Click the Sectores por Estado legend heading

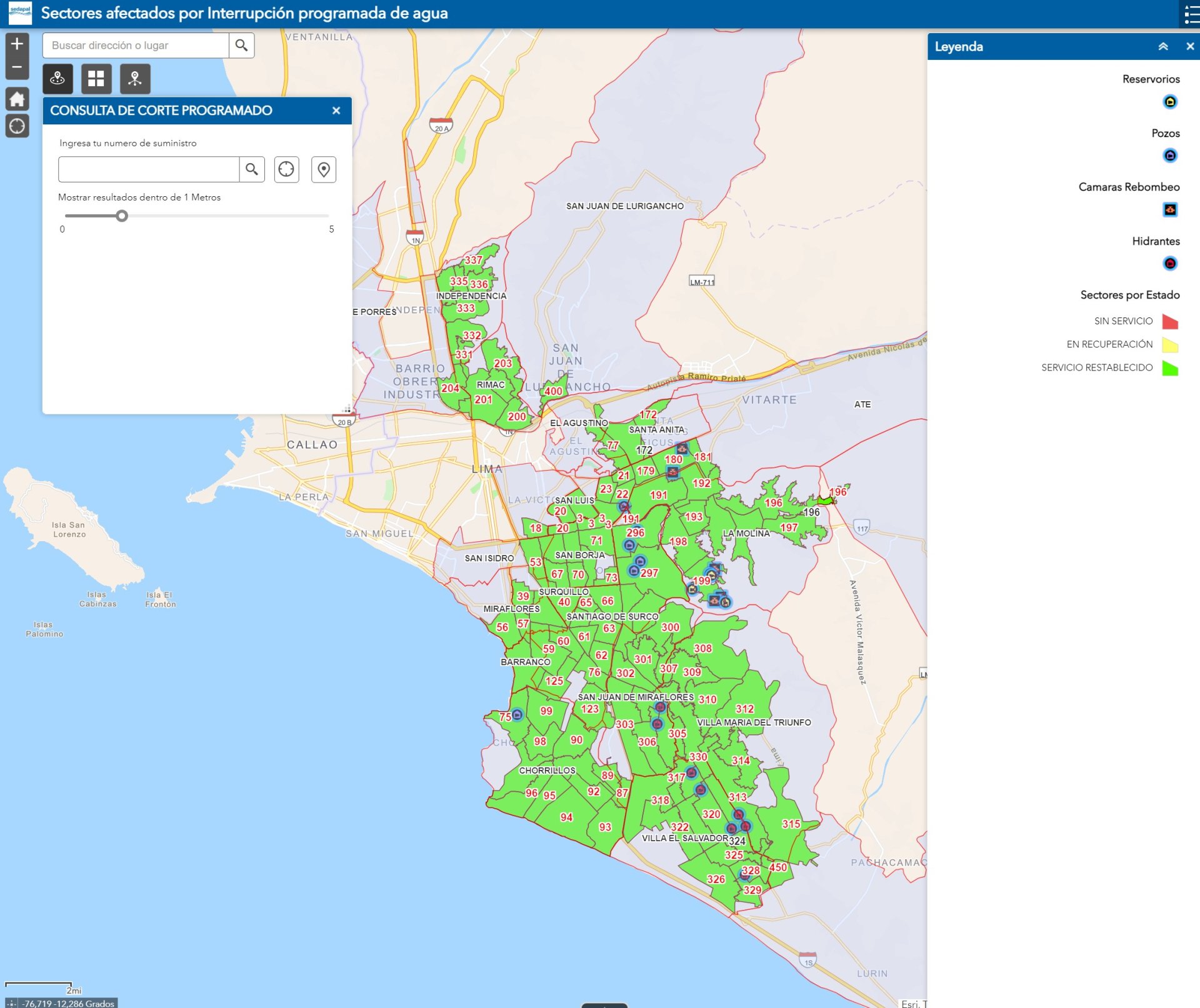point(1130,295)
